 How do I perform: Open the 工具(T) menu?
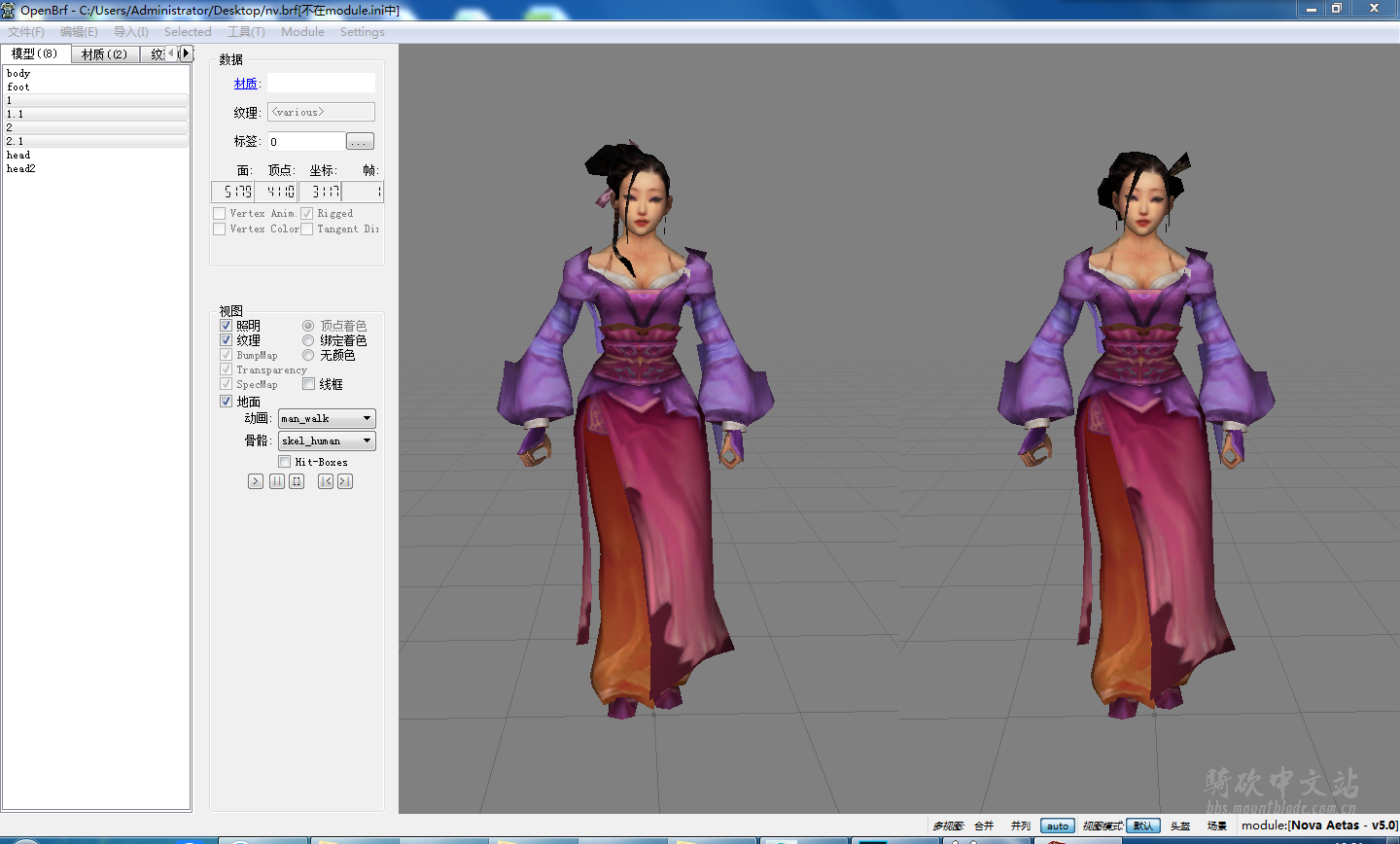[x=246, y=32]
